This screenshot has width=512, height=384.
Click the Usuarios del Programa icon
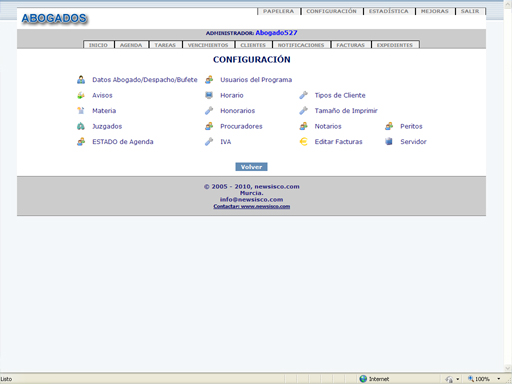pos(209,80)
